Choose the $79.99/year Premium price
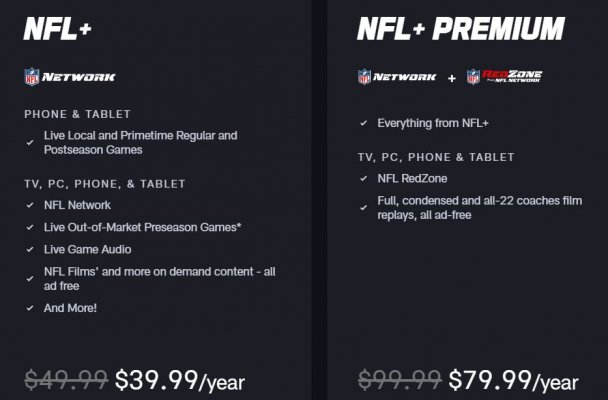Image resolution: width=608 pixels, height=400 pixels. pyautogui.click(x=513, y=380)
